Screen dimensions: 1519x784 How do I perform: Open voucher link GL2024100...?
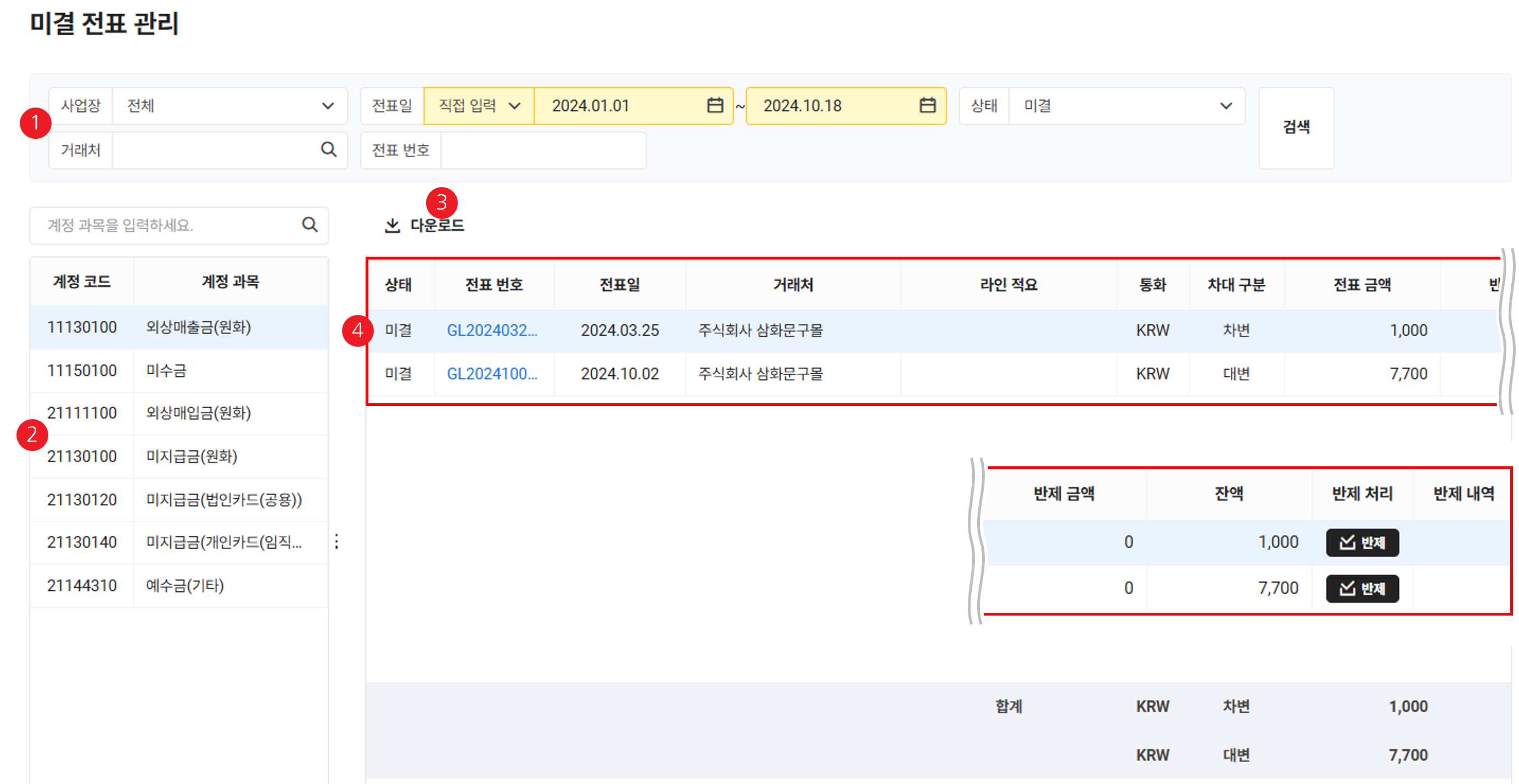491,374
